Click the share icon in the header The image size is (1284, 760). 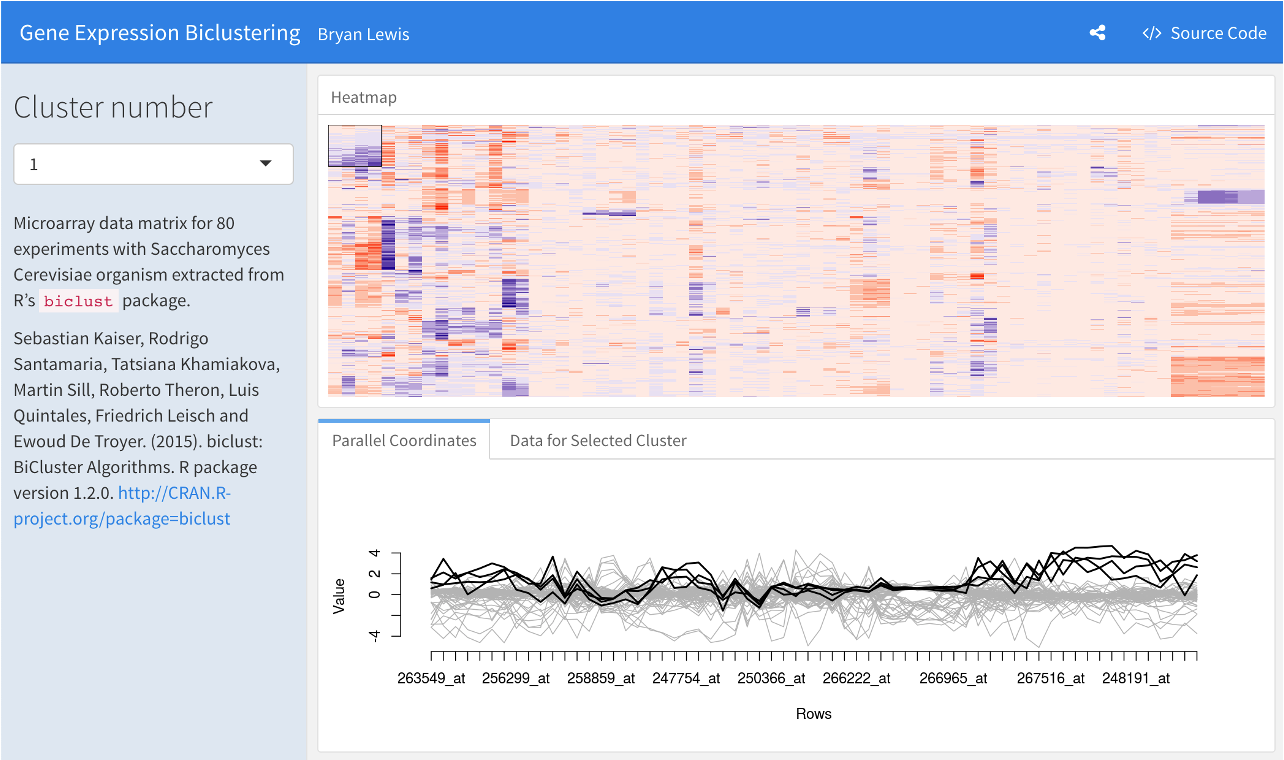pos(1097,33)
